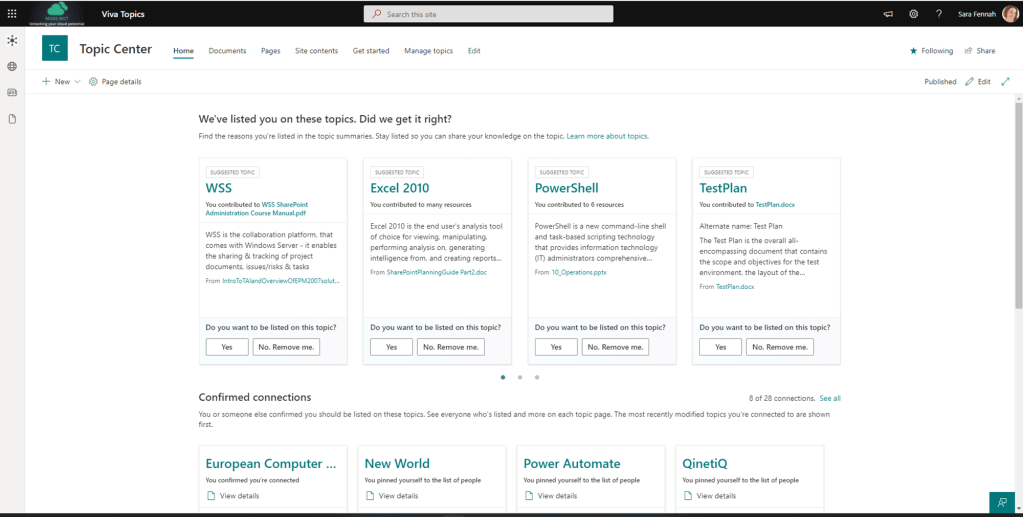The height and width of the screenshot is (517, 1023).
Task: Open Sara Fennah's profile picture
Action: [1010, 14]
